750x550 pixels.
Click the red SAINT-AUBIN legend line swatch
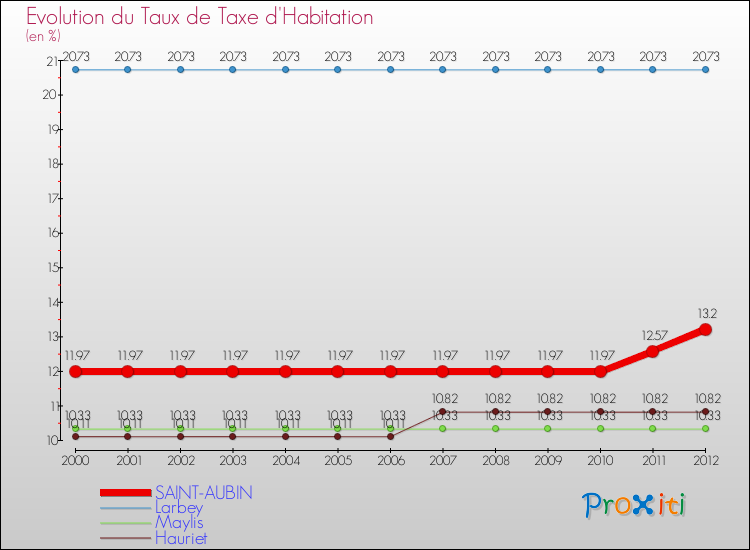[126, 493]
